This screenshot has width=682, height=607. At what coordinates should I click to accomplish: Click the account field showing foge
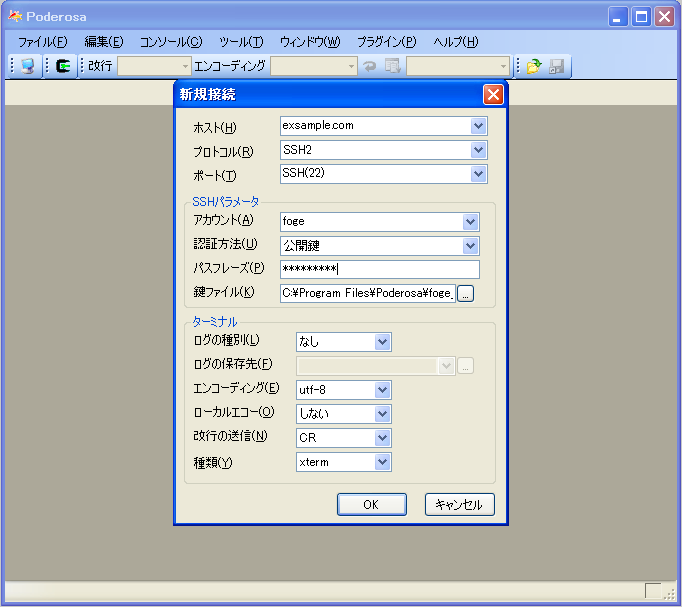coord(372,222)
